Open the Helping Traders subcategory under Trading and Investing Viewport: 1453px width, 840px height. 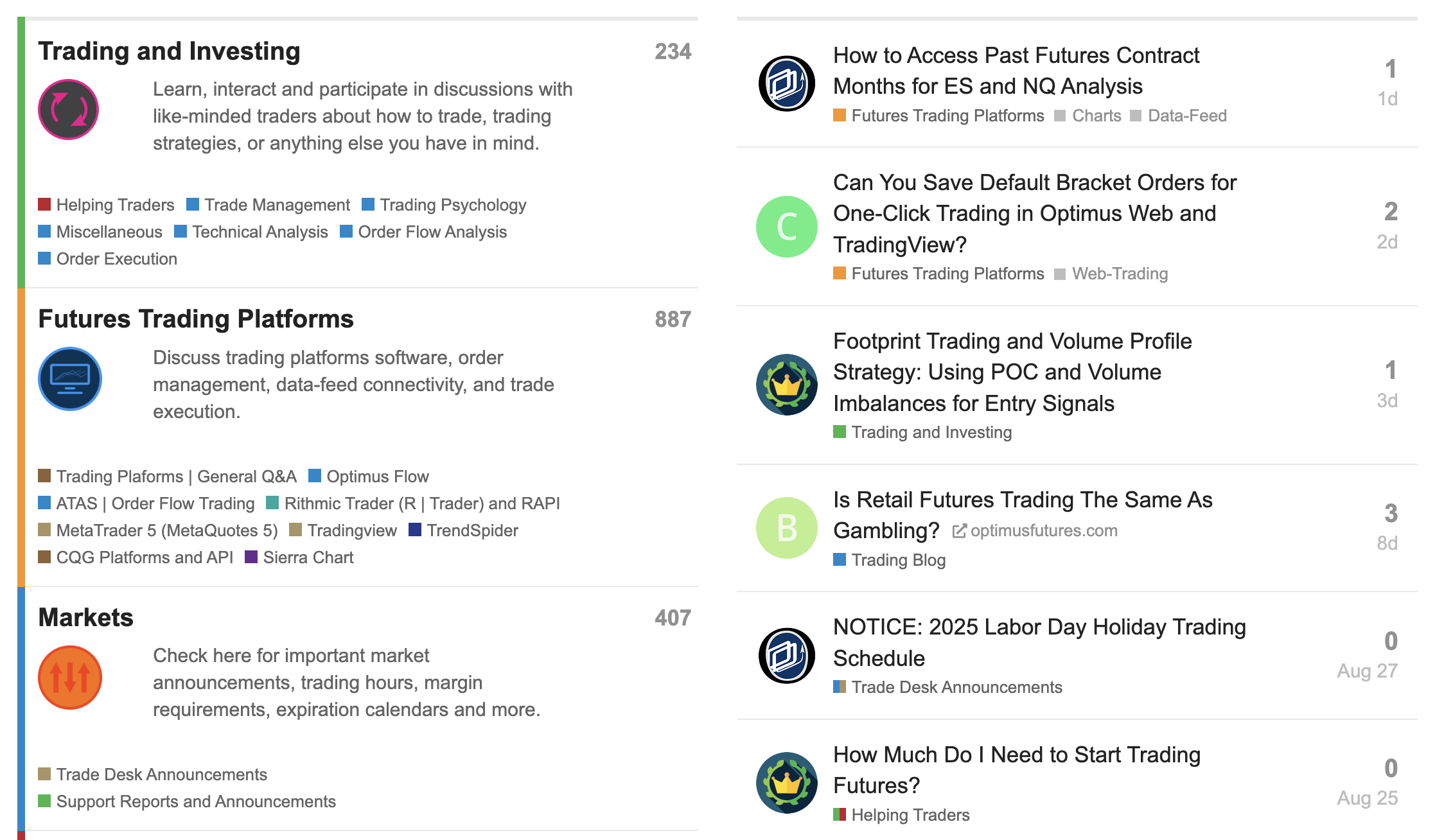115,205
